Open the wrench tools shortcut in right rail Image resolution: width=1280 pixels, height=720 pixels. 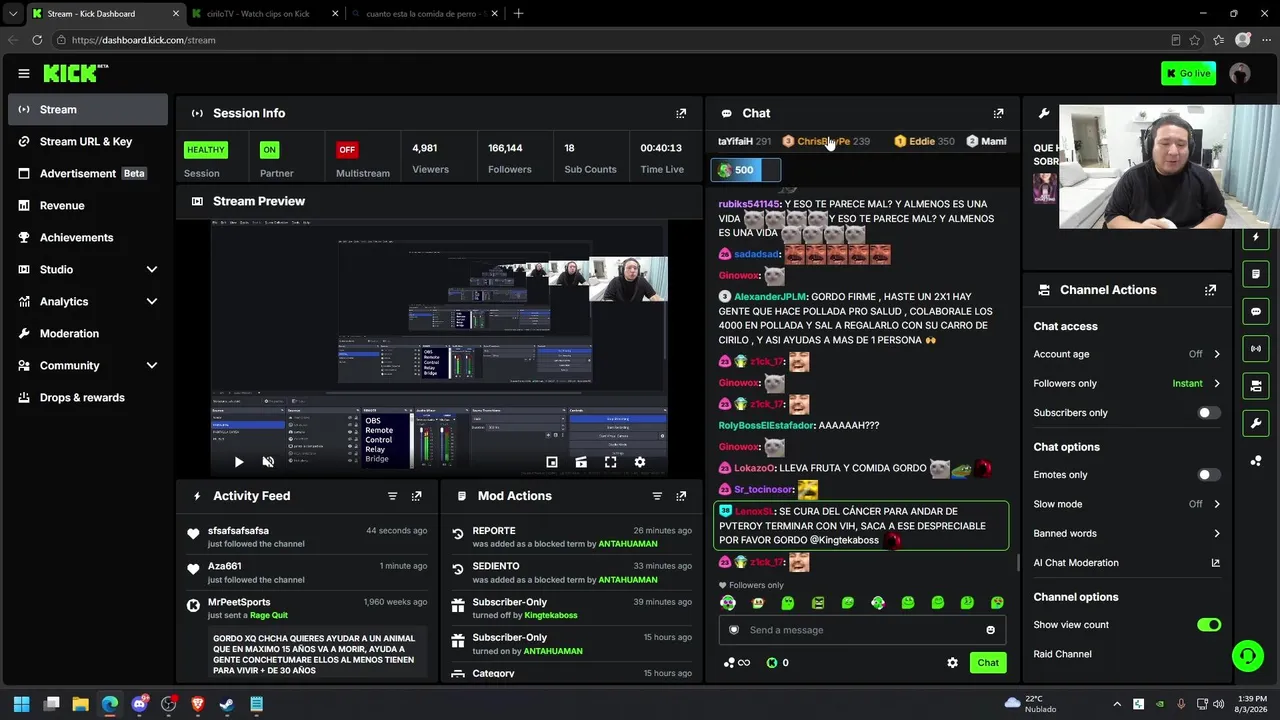pos(1256,423)
